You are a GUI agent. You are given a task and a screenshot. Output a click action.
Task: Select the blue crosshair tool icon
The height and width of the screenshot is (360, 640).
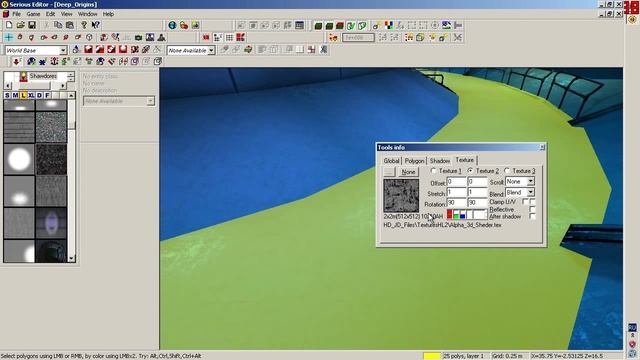point(9,38)
